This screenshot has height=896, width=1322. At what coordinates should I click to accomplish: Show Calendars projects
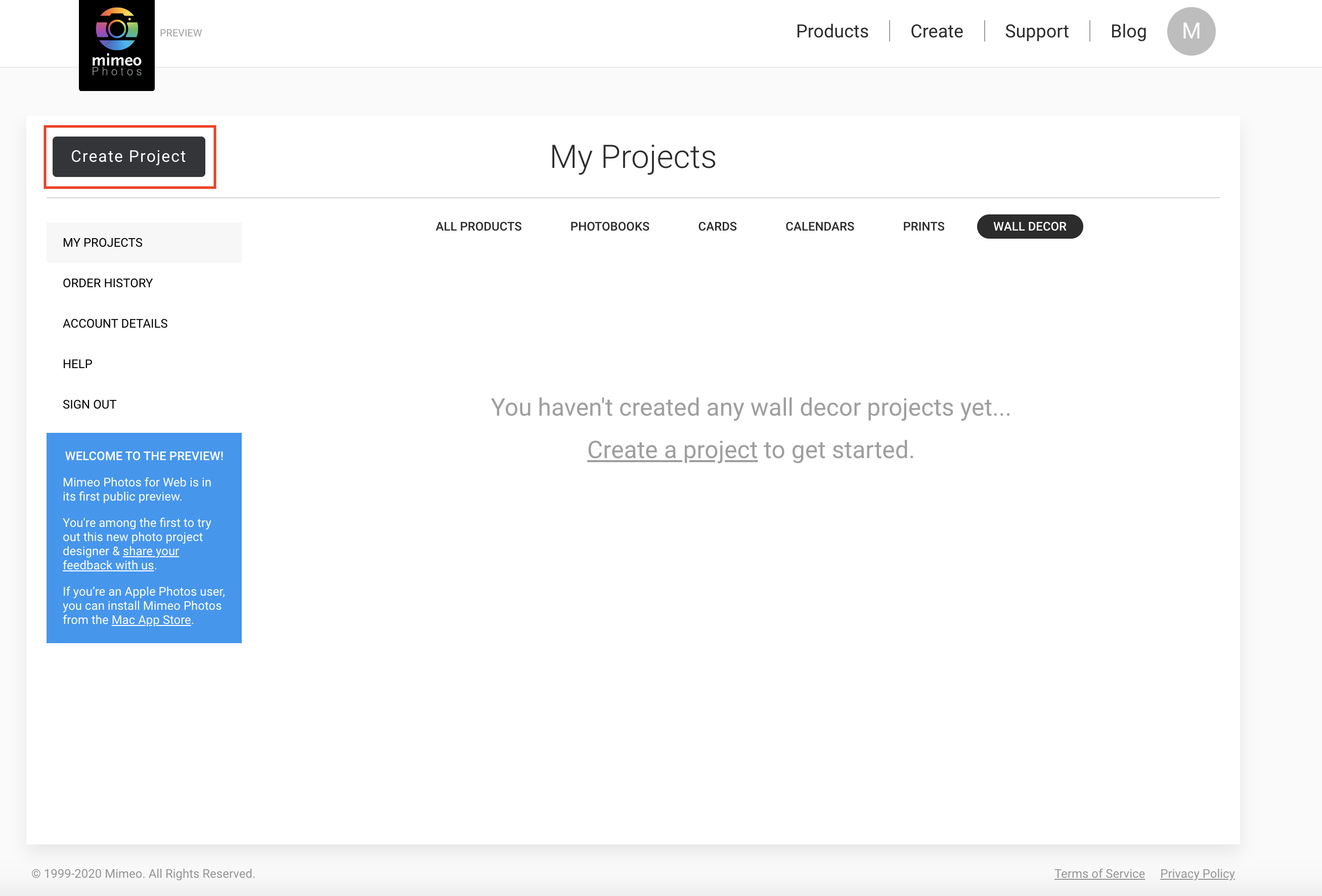pyautogui.click(x=819, y=227)
